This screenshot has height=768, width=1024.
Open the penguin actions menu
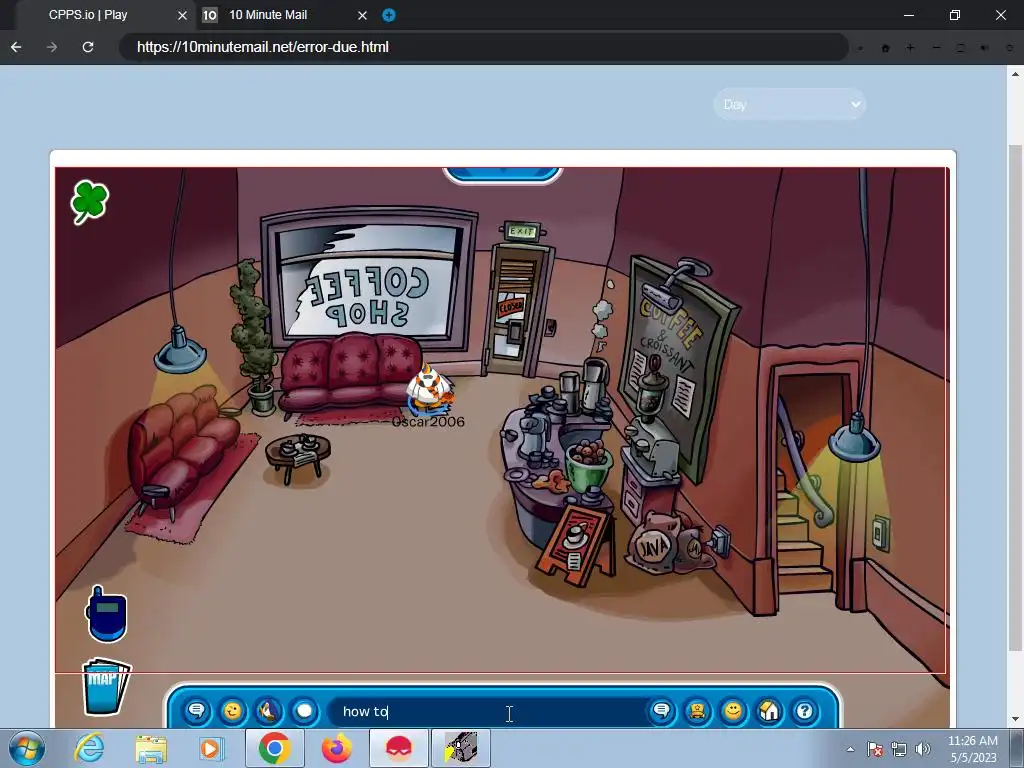pos(268,711)
